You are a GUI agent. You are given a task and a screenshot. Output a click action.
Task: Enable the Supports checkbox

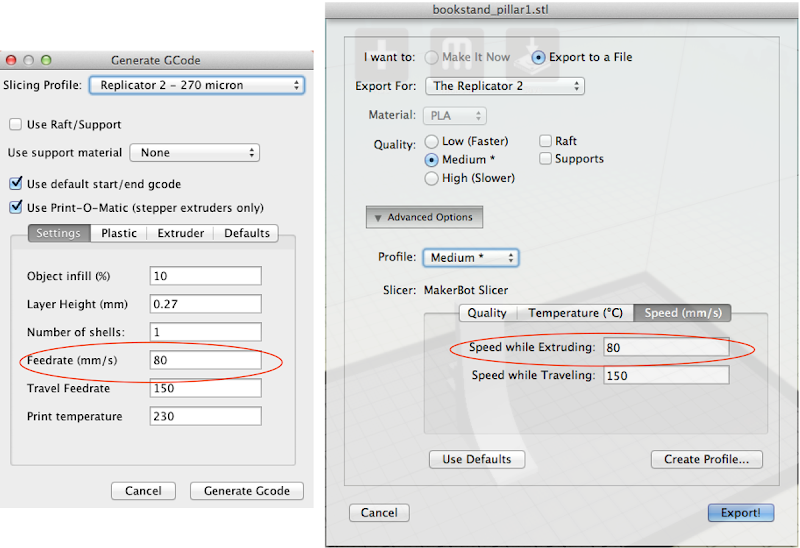coord(545,158)
